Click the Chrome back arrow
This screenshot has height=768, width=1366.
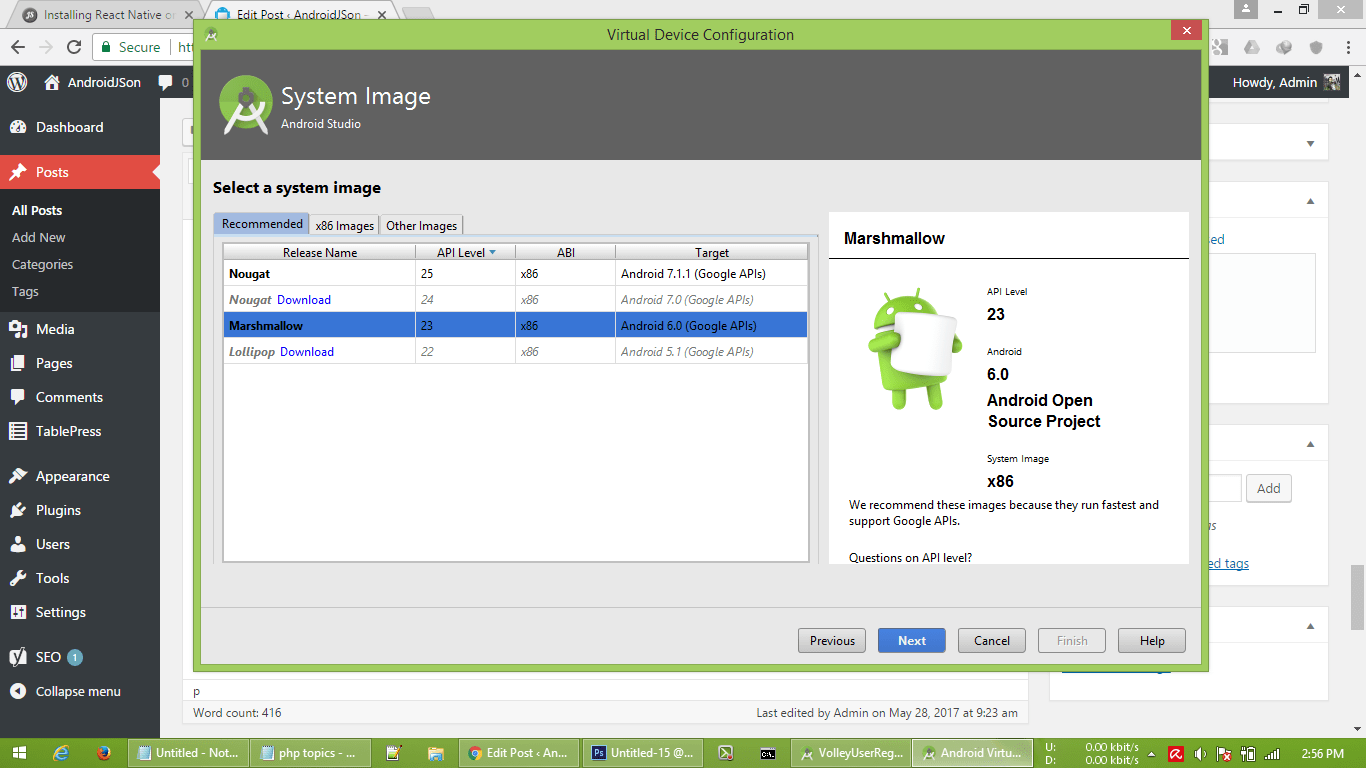coord(18,47)
